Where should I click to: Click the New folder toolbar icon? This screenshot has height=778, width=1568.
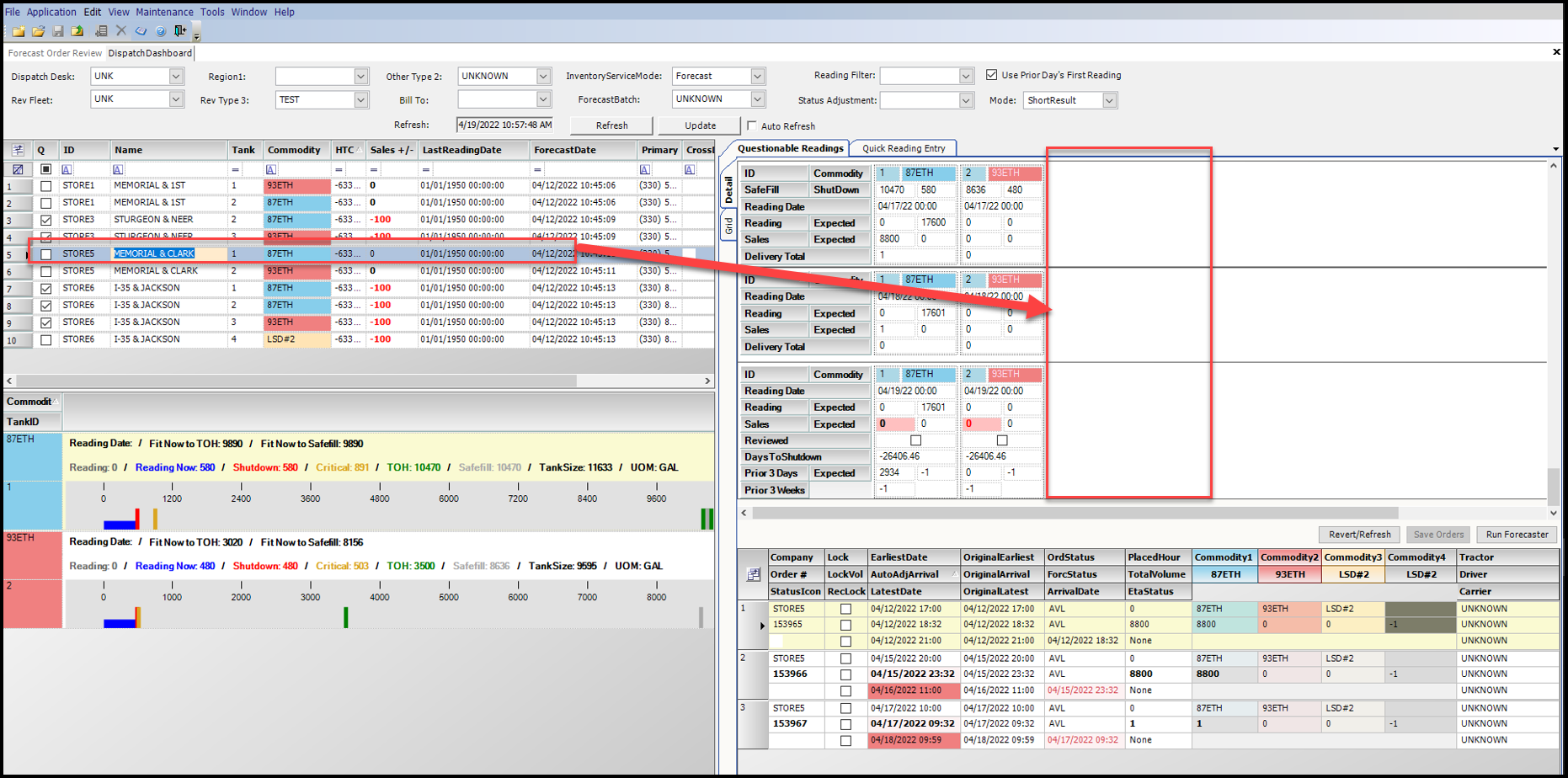19,31
